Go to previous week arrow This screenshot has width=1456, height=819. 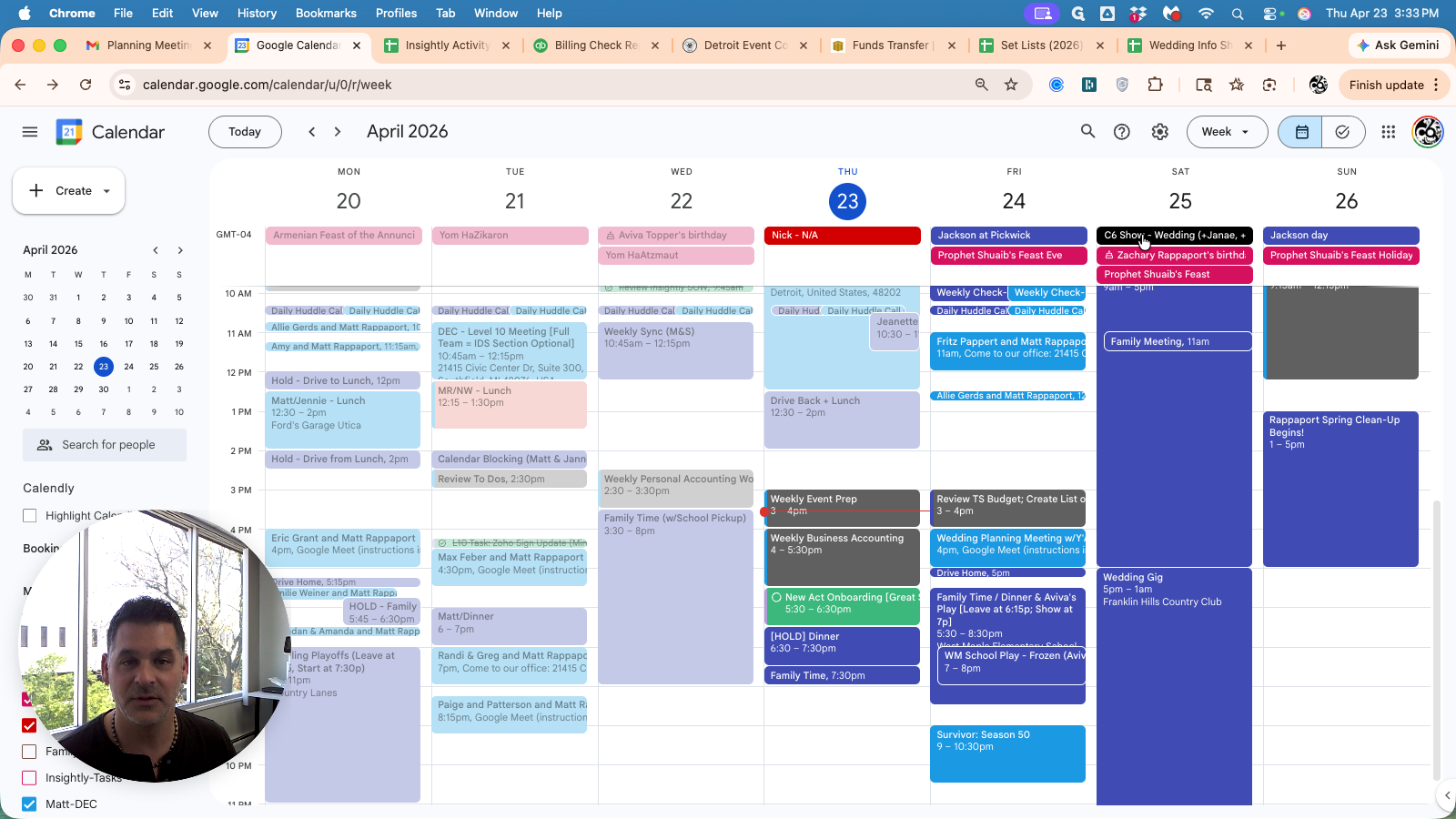tap(312, 132)
